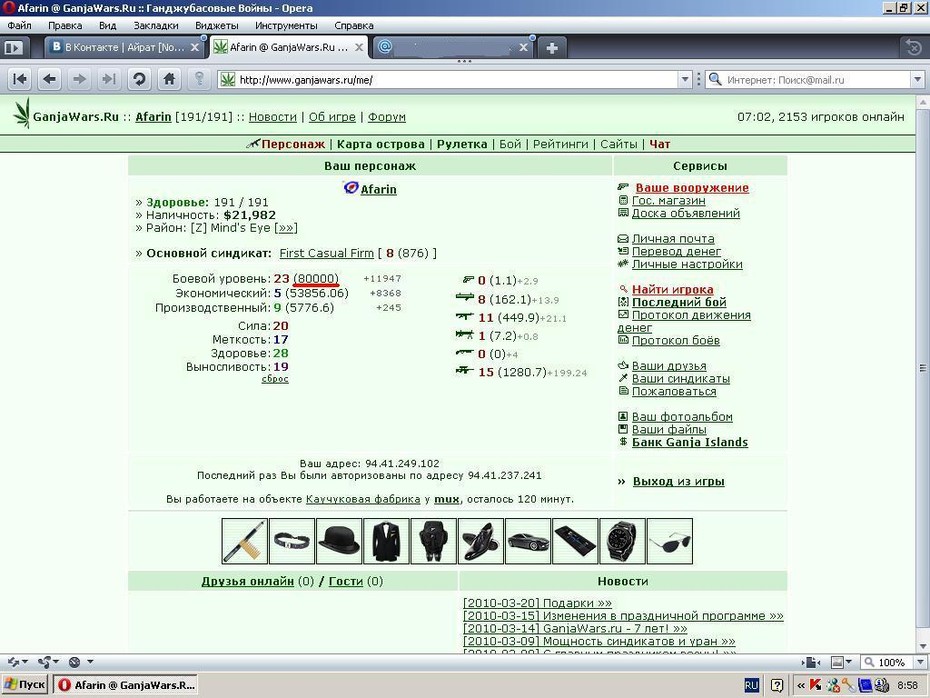The height and width of the screenshot is (698, 930).
Task: Open the Новости header link
Action: (x=272, y=117)
